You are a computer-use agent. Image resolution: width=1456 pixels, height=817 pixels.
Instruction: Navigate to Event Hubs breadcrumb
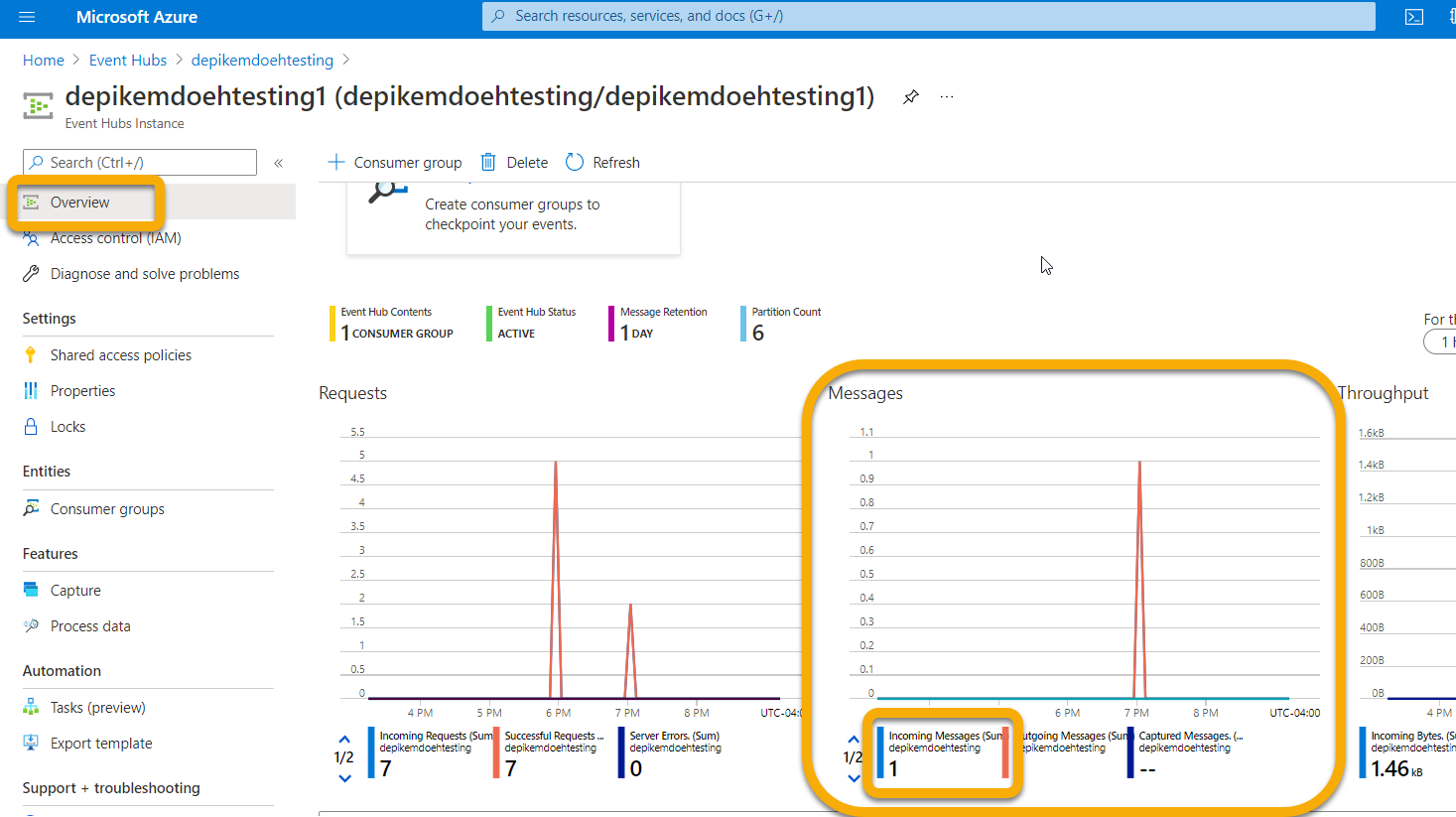point(128,61)
